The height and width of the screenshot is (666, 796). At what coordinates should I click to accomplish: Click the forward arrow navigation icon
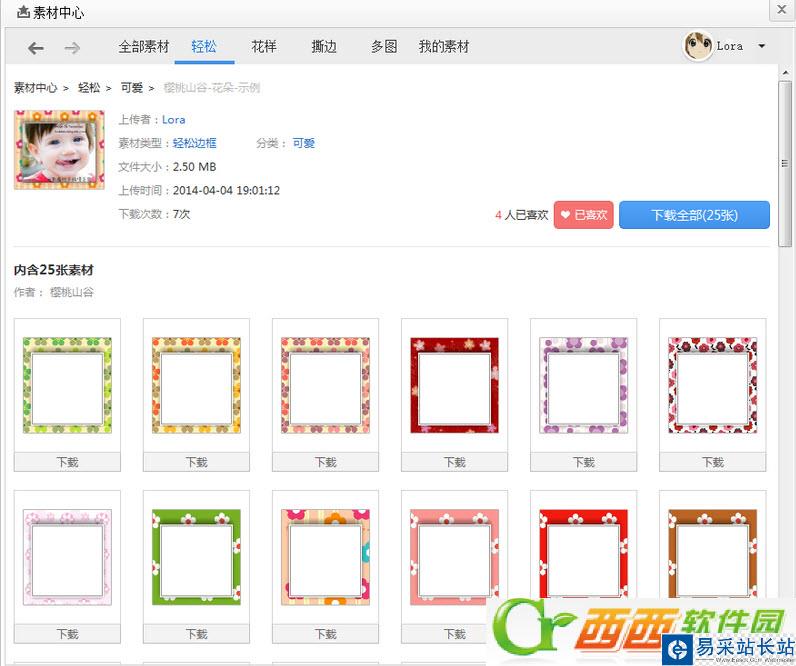coord(72,48)
